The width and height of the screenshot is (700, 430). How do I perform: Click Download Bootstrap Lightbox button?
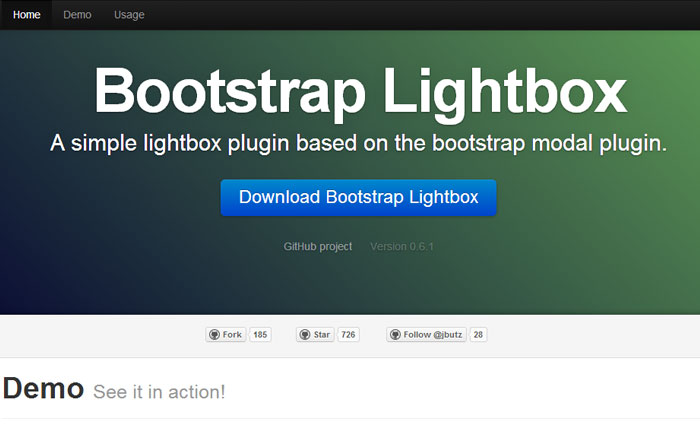[x=358, y=197]
